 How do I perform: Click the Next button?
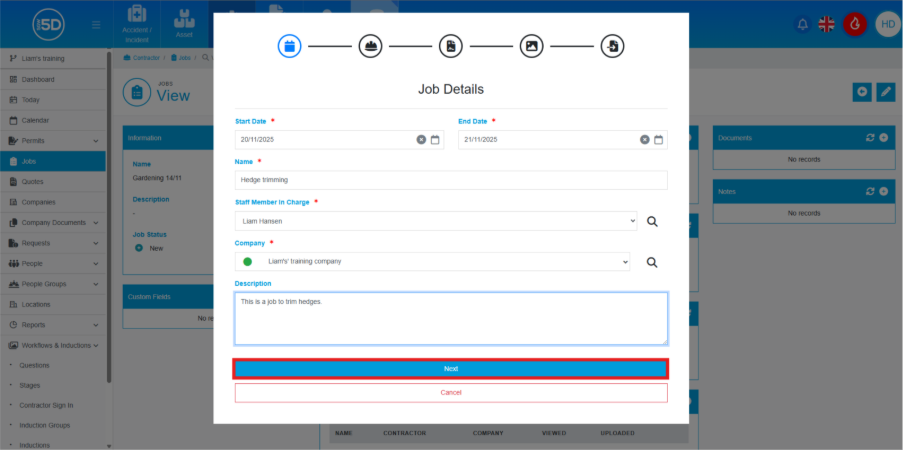(x=451, y=369)
